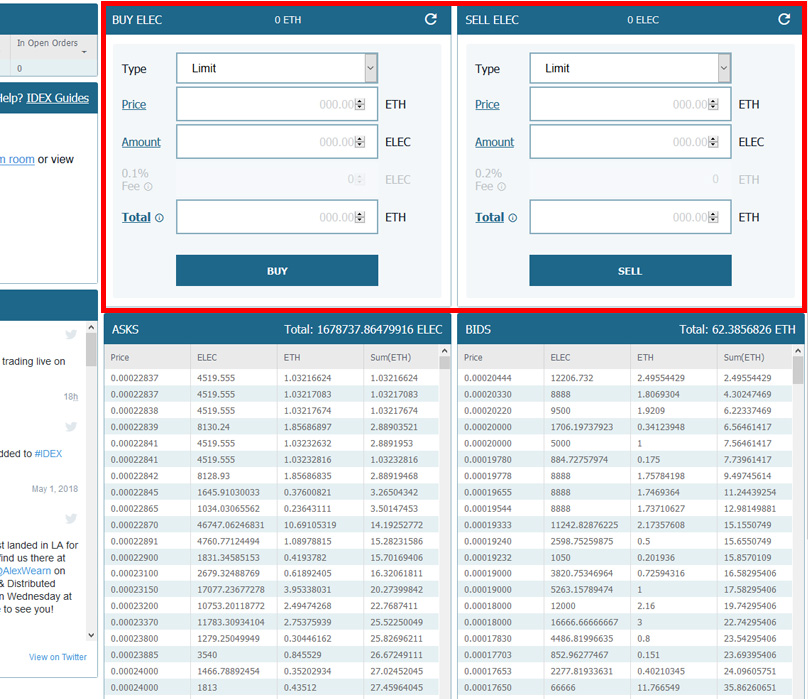Open Price link in BUY ELEC panel
The width and height of the screenshot is (808, 699).
(134, 105)
